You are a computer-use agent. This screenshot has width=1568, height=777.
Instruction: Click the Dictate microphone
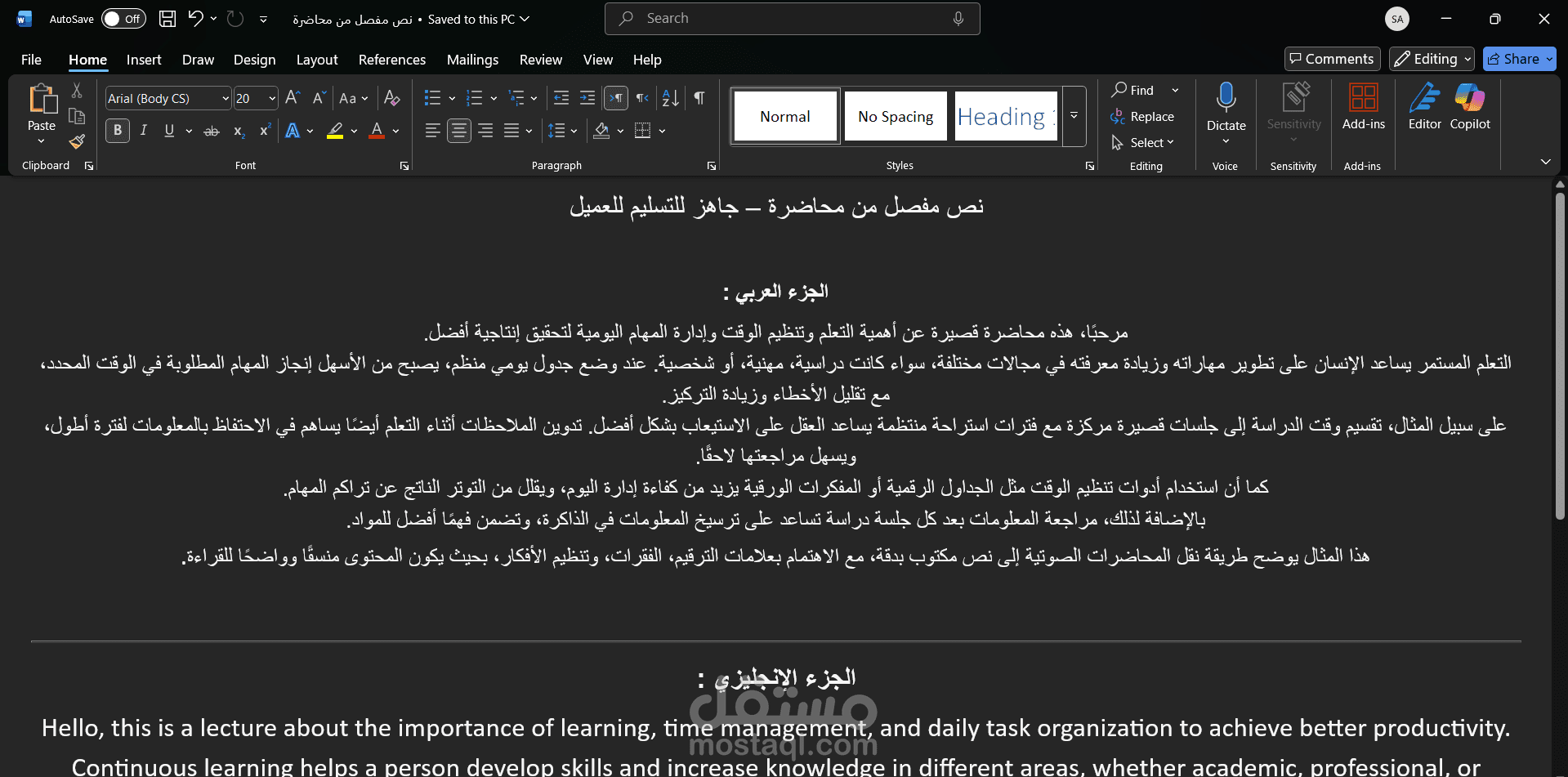[x=1226, y=98]
